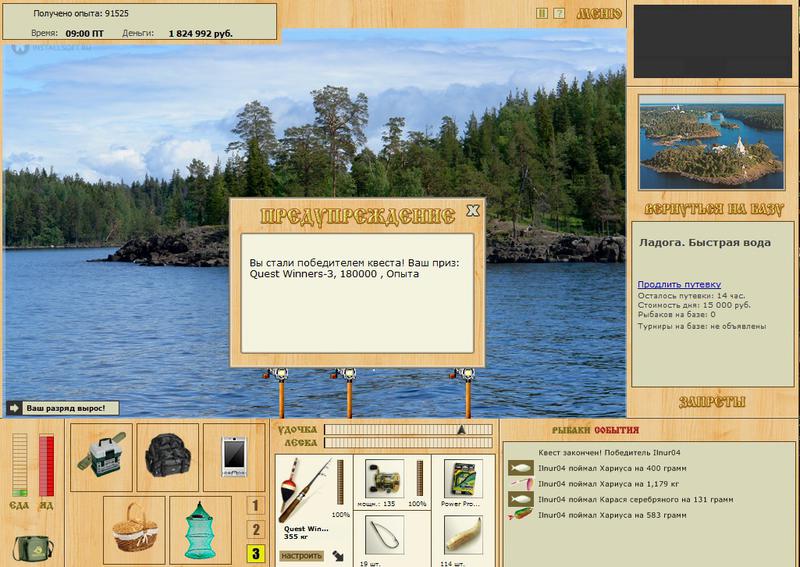Open the black backpack inventory
Viewport: 800px width, 567px height.
167,455
